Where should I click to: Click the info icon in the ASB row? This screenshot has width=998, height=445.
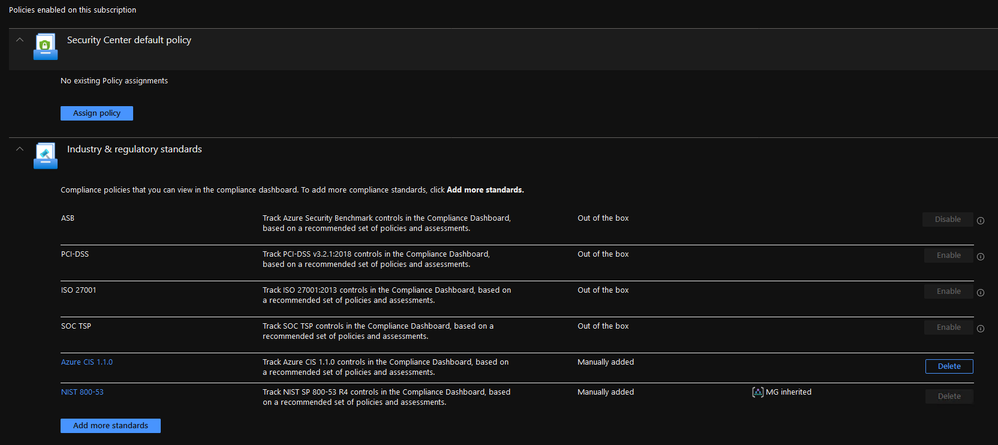click(980, 221)
